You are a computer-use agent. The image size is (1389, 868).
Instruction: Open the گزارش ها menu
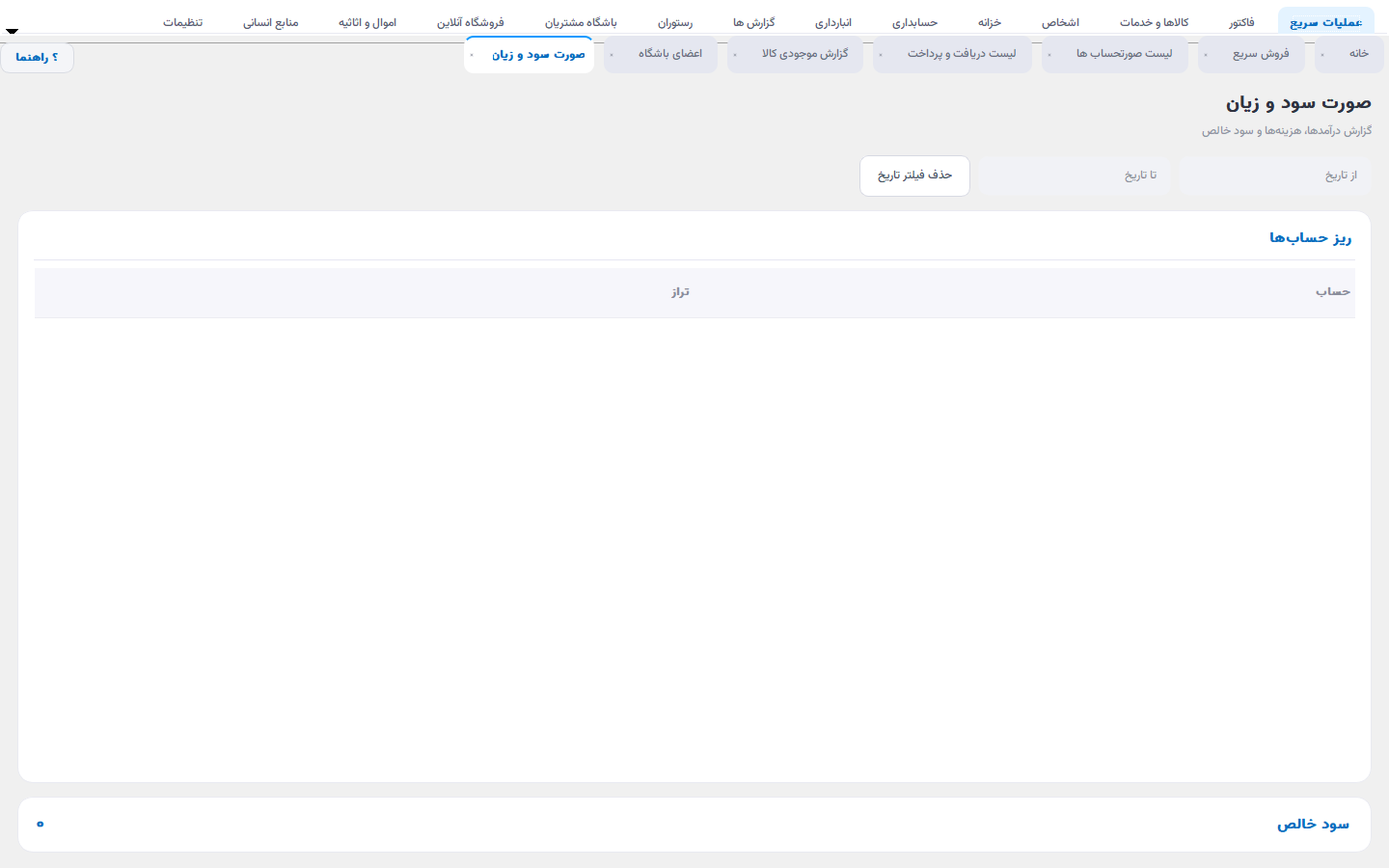point(754,22)
